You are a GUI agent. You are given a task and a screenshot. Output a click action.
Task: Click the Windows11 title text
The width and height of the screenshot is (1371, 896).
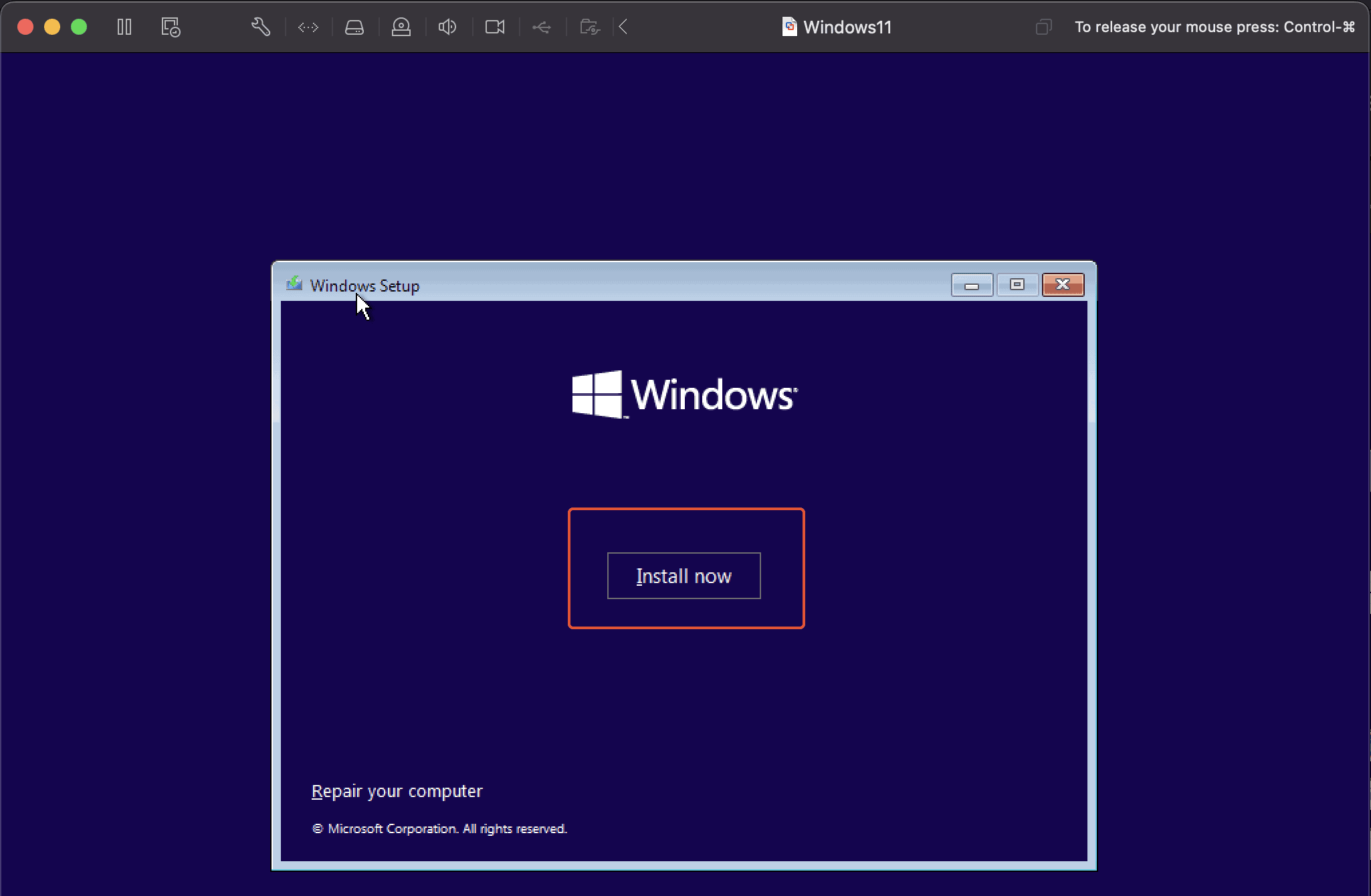click(847, 27)
